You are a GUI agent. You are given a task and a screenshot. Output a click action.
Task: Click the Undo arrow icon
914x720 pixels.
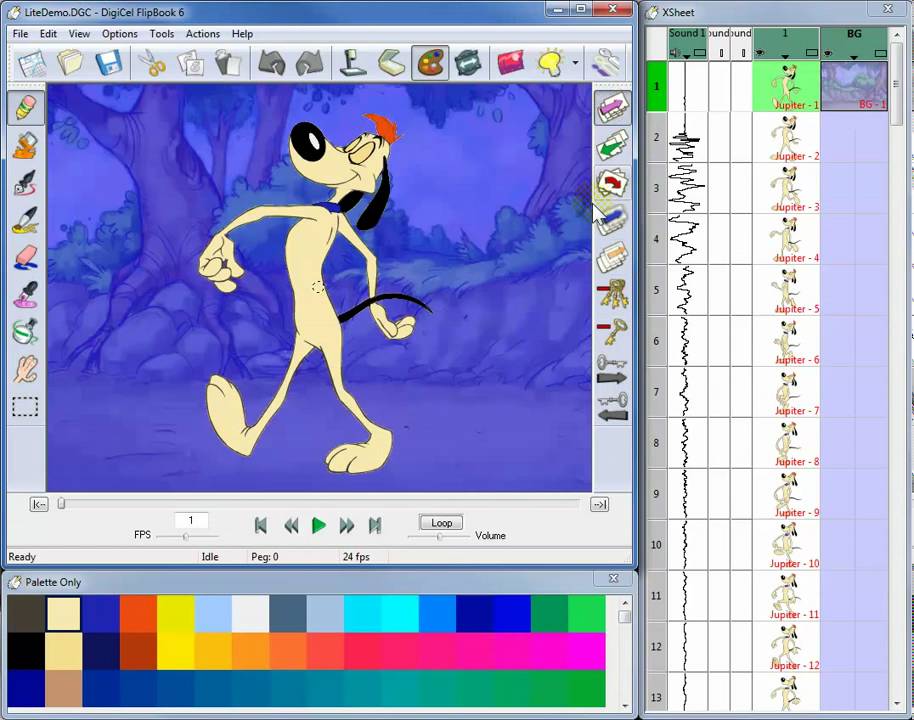[272, 63]
